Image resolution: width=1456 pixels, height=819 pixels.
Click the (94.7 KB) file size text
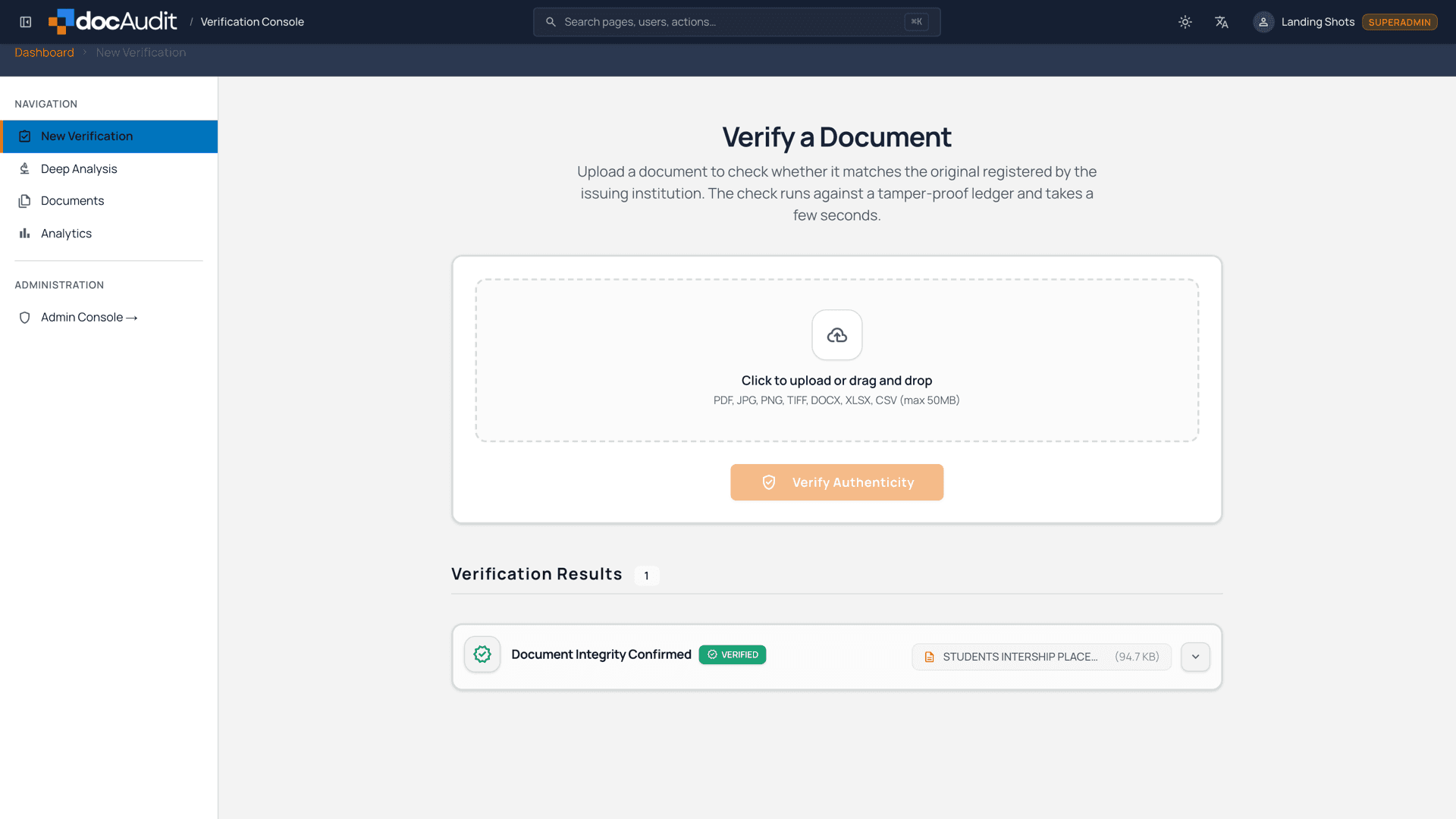pos(1137,657)
